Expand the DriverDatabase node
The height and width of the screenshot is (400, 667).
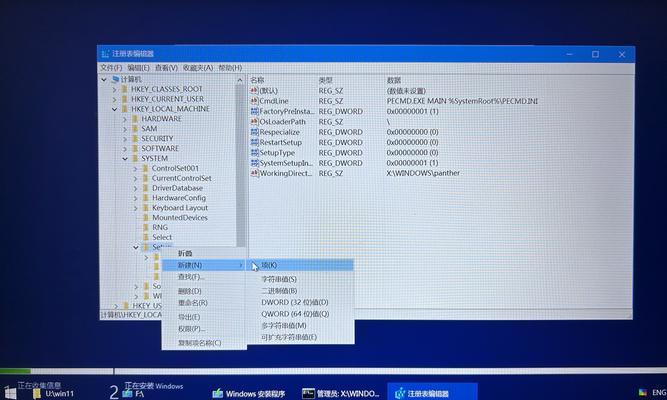(x=135, y=188)
